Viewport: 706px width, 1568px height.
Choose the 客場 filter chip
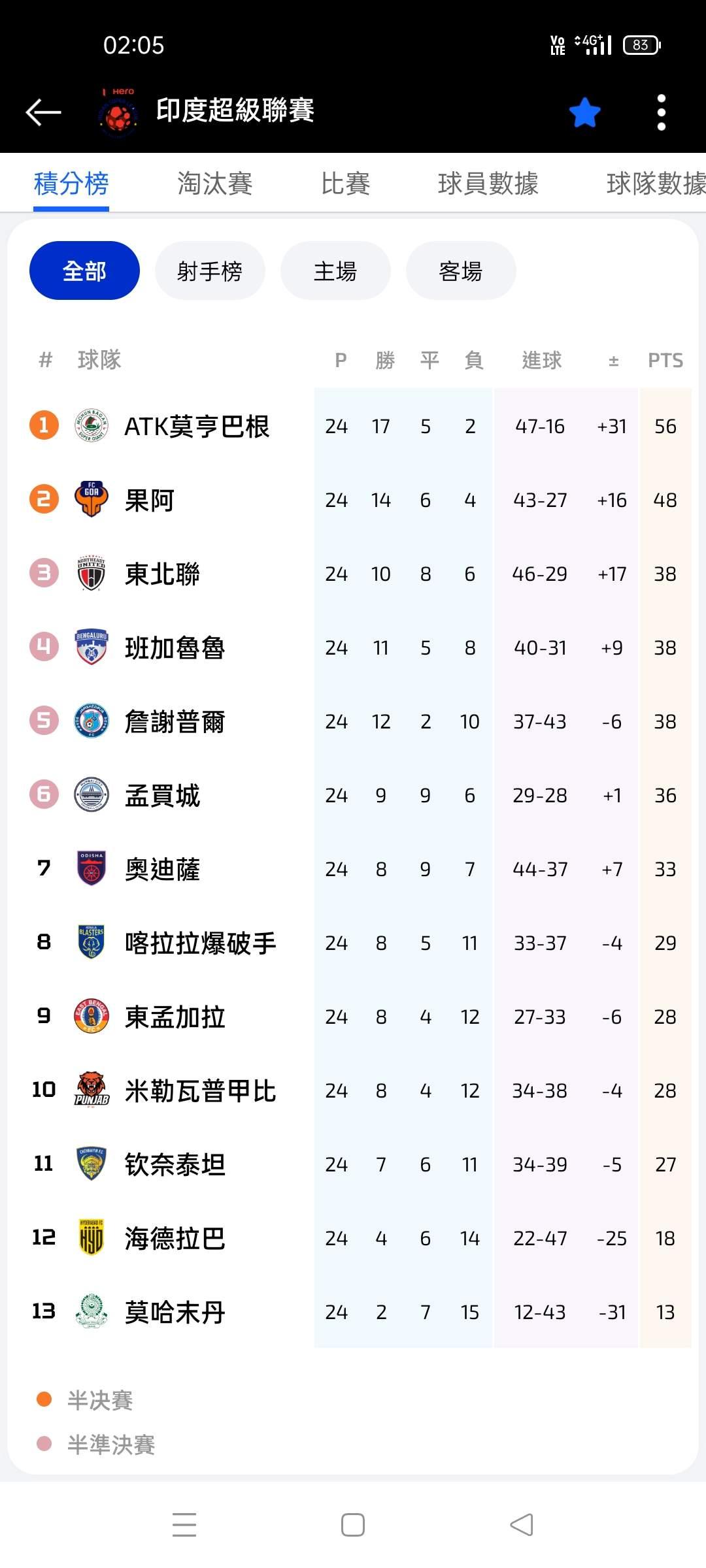[x=461, y=270]
